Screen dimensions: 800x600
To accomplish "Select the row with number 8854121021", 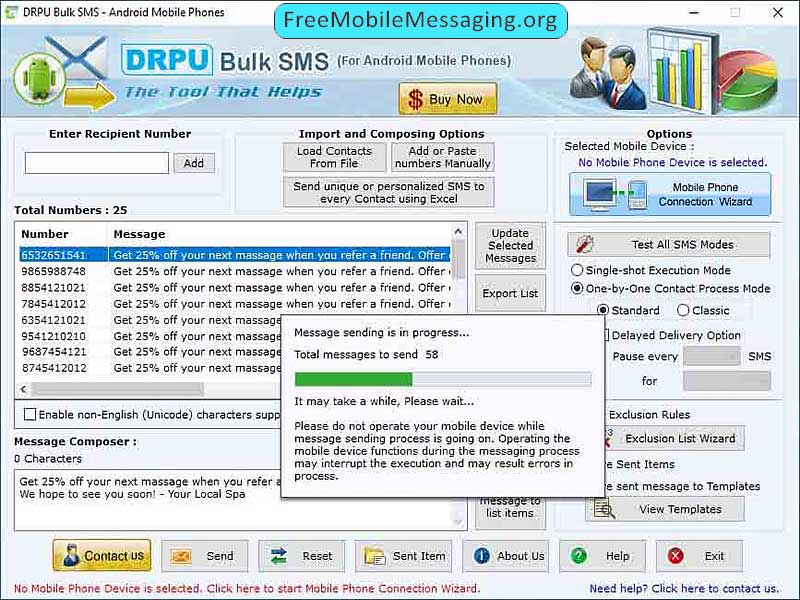I will (x=235, y=287).
